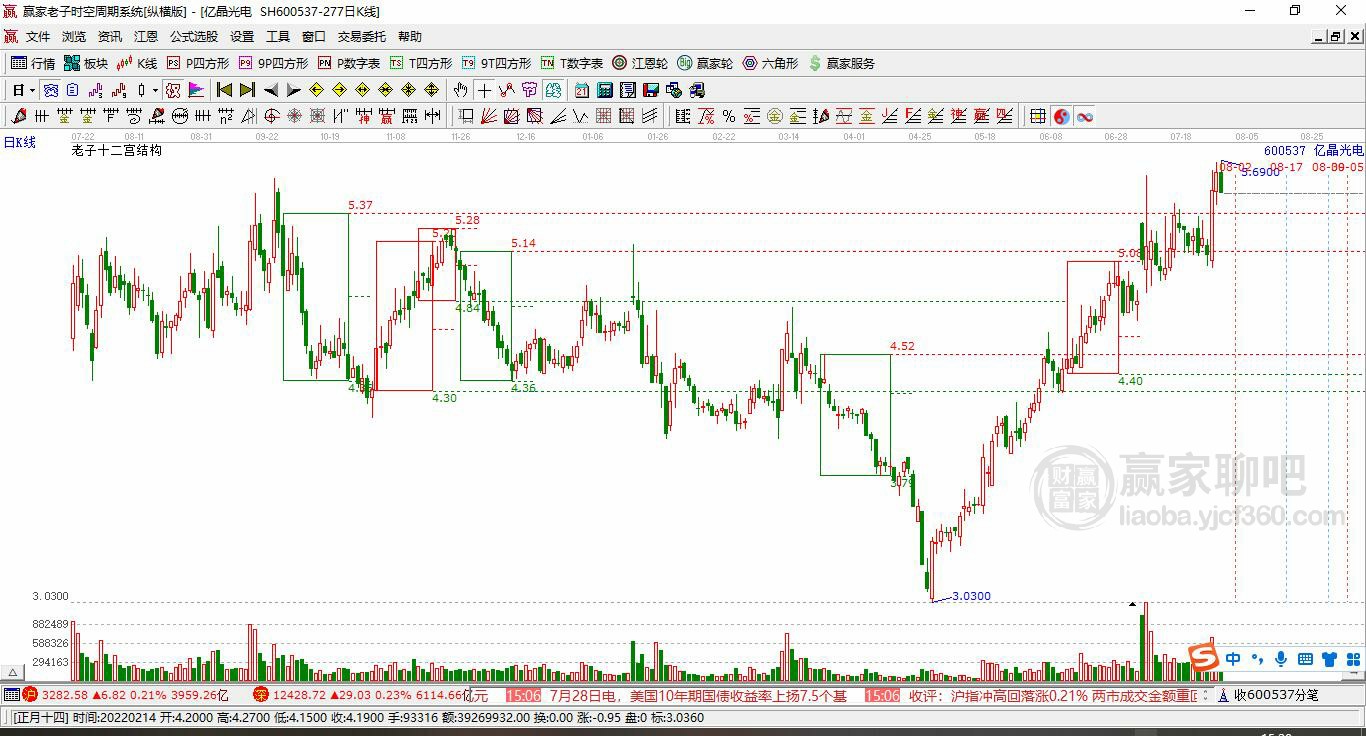1366x736 pixels.
Task: Open the 9T四方形 tool
Action: tap(496, 63)
